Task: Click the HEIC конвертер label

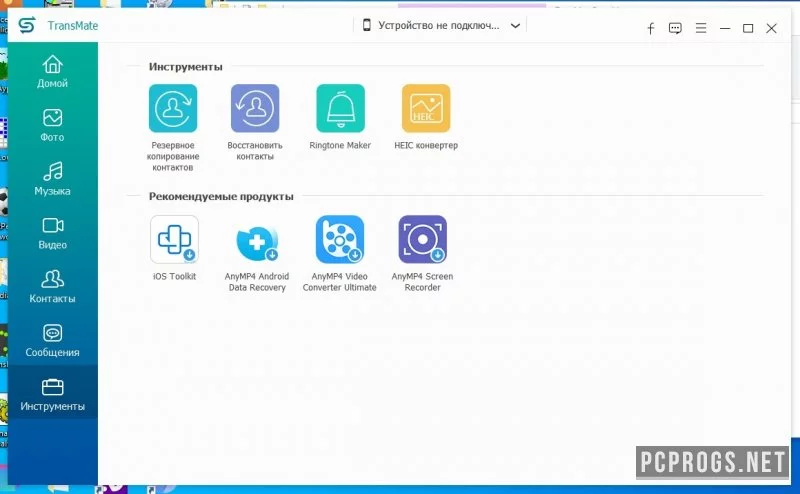Action: coord(426,145)
